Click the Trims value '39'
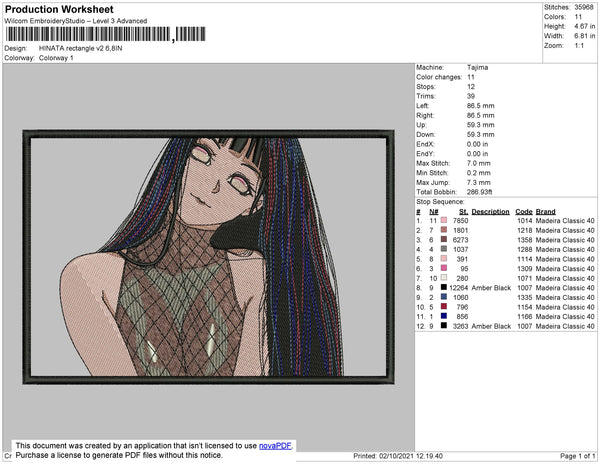The image size is (600, 464). click(x=471, y=96)
